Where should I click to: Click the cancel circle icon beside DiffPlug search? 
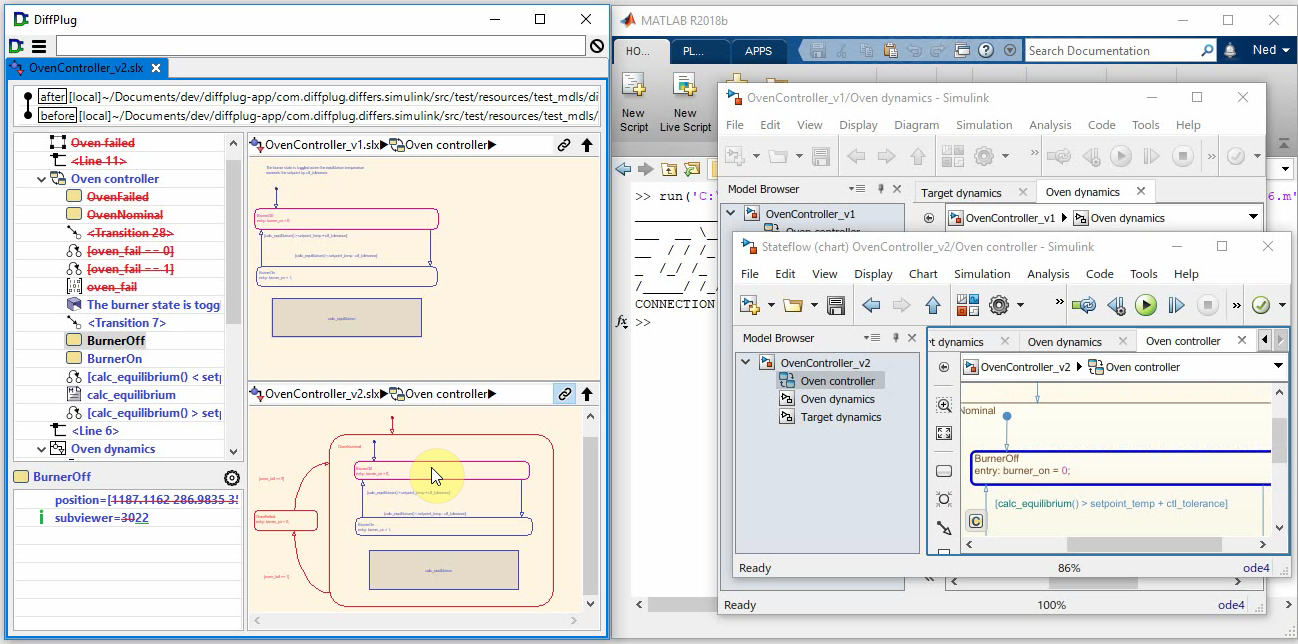point(596,46)
